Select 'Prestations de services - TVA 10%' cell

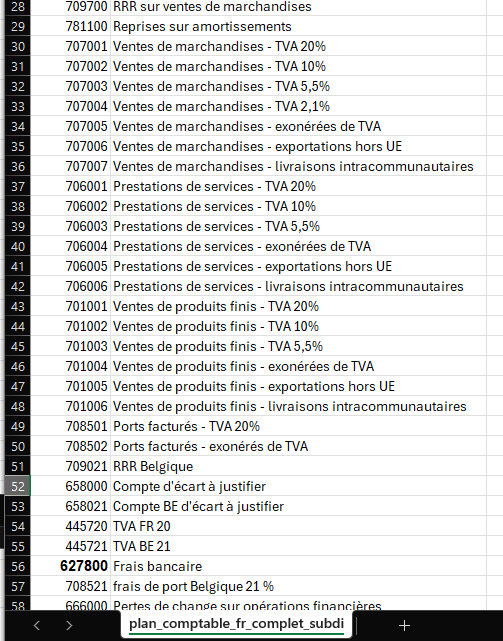[298, 206]
